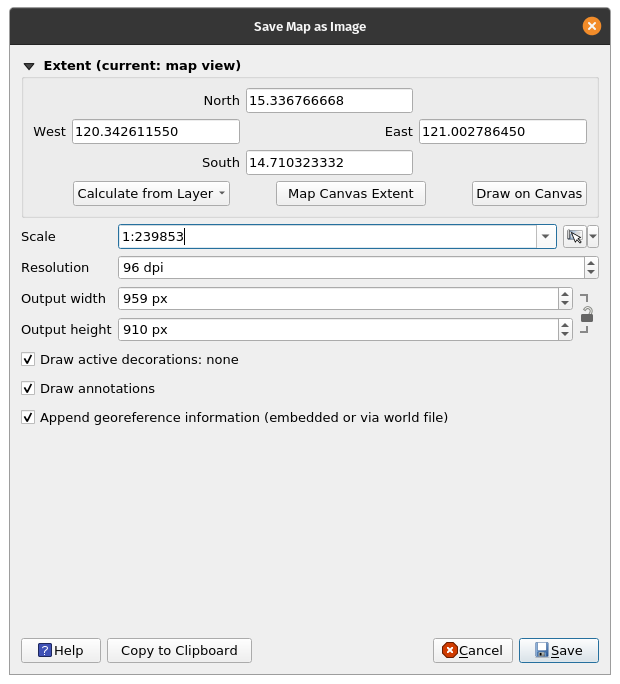Viewport: 620px width, 684px height.
Task: Toggle Append georeference information checkbox
Action: click(28, 417)
